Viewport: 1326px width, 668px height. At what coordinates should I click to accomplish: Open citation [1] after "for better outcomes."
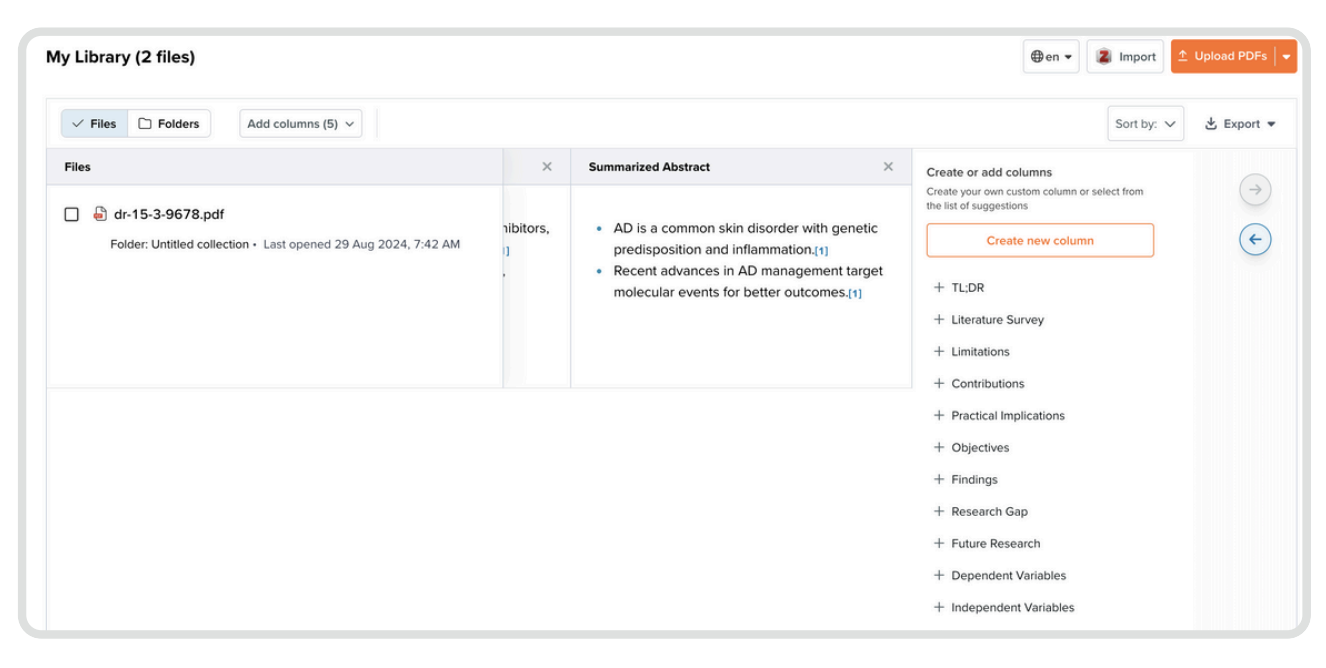pos(855,294)
